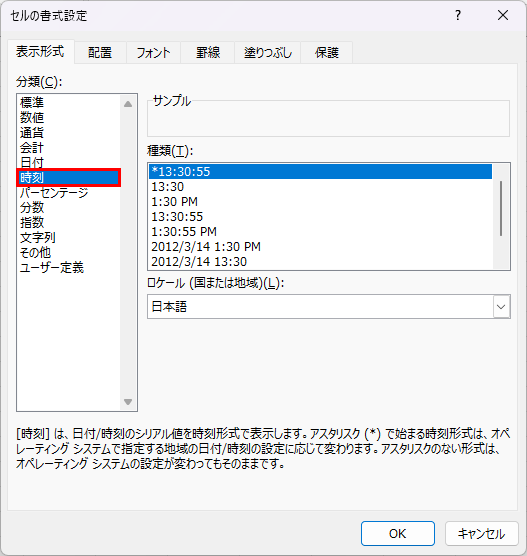527x556 pixels.
Task: Click the 種類 list scrollbar thumb
Action: coord(501,208)
